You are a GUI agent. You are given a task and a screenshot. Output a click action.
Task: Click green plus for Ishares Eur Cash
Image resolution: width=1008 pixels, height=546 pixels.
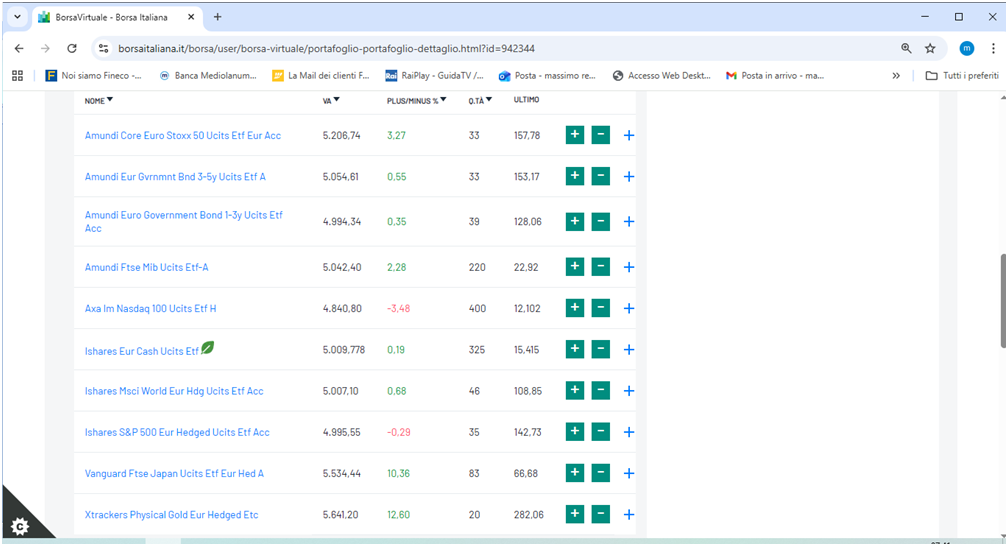pyautogui.click(x=575, y=349)
